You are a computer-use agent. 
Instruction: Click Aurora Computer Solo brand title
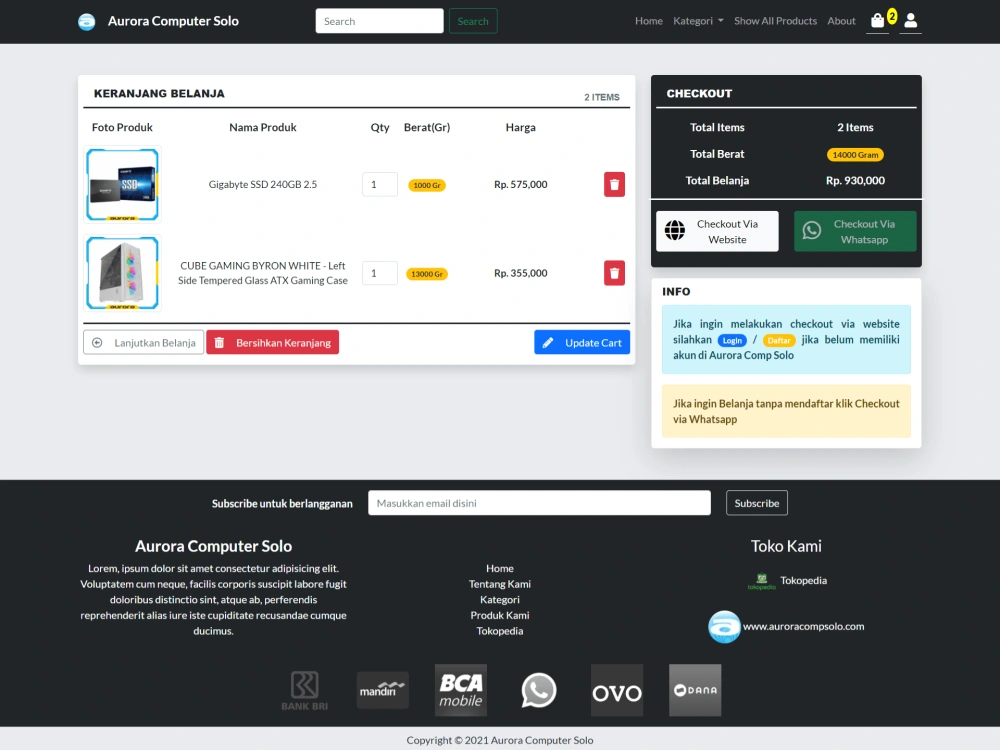coord(173,21)
